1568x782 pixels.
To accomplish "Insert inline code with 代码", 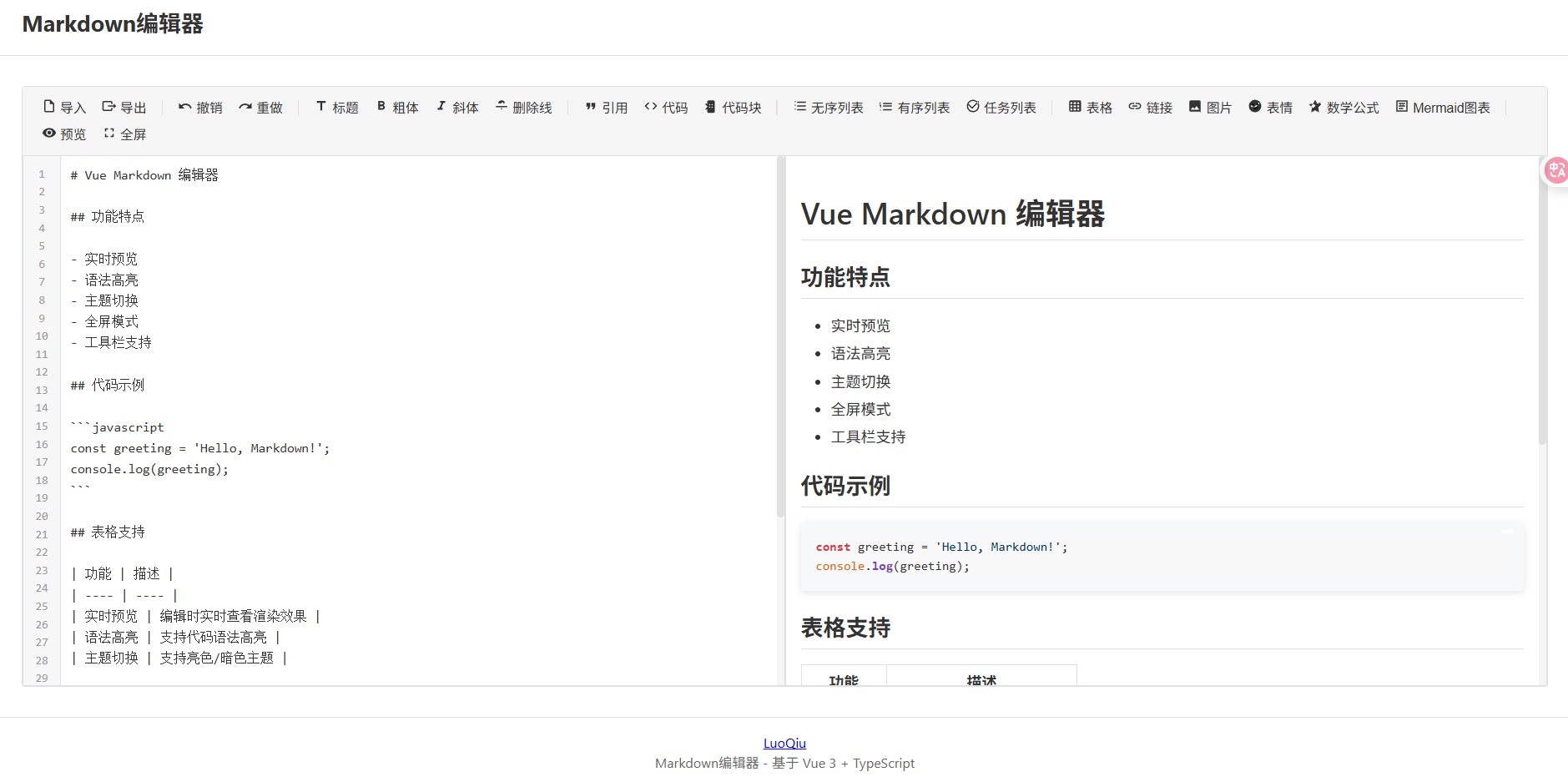I will pyautogui.click(x=666, y=108).
